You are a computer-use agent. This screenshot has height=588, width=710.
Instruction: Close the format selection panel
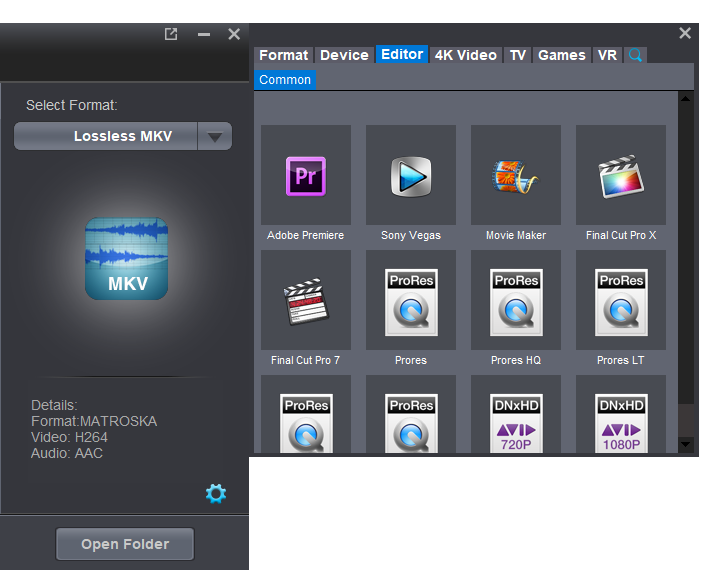click(x=685, y=33)
